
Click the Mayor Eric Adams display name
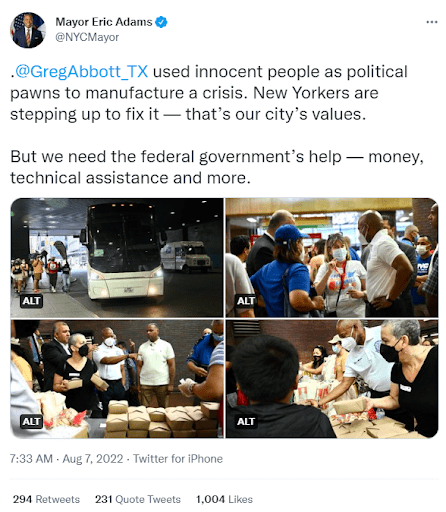point(104,22)
